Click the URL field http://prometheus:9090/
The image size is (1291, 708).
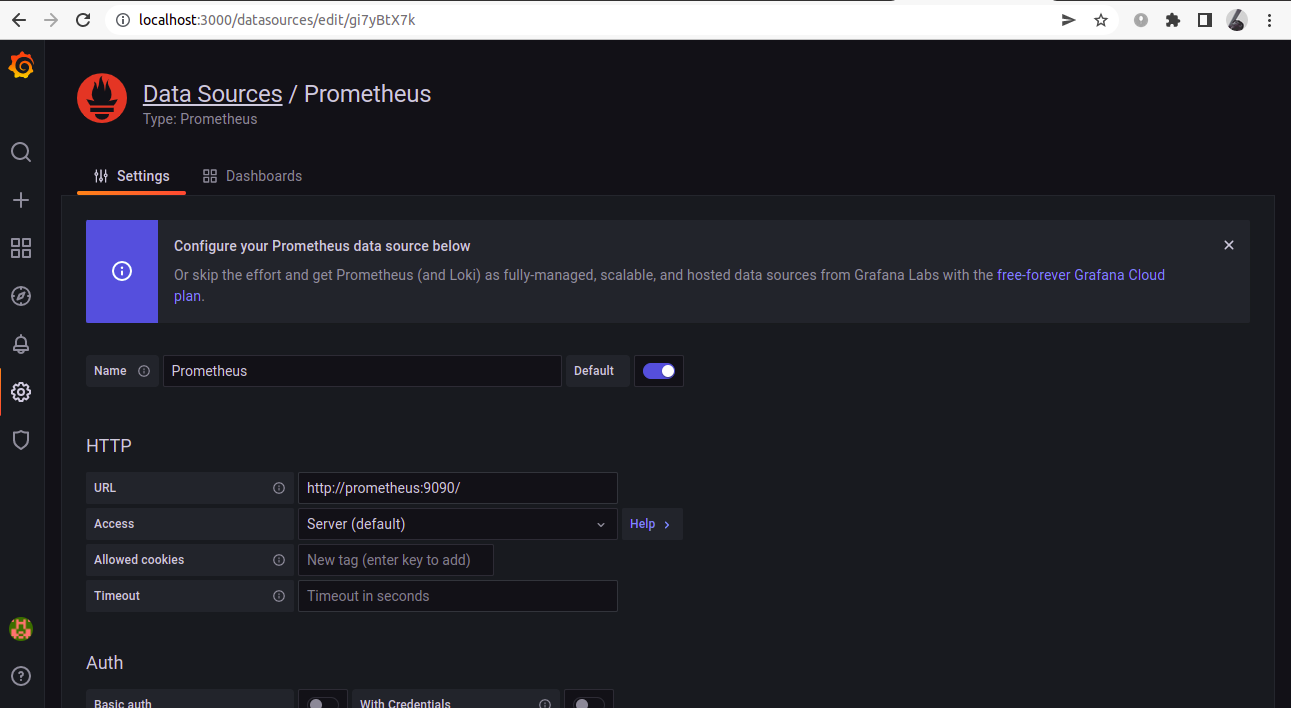(458, 488)
